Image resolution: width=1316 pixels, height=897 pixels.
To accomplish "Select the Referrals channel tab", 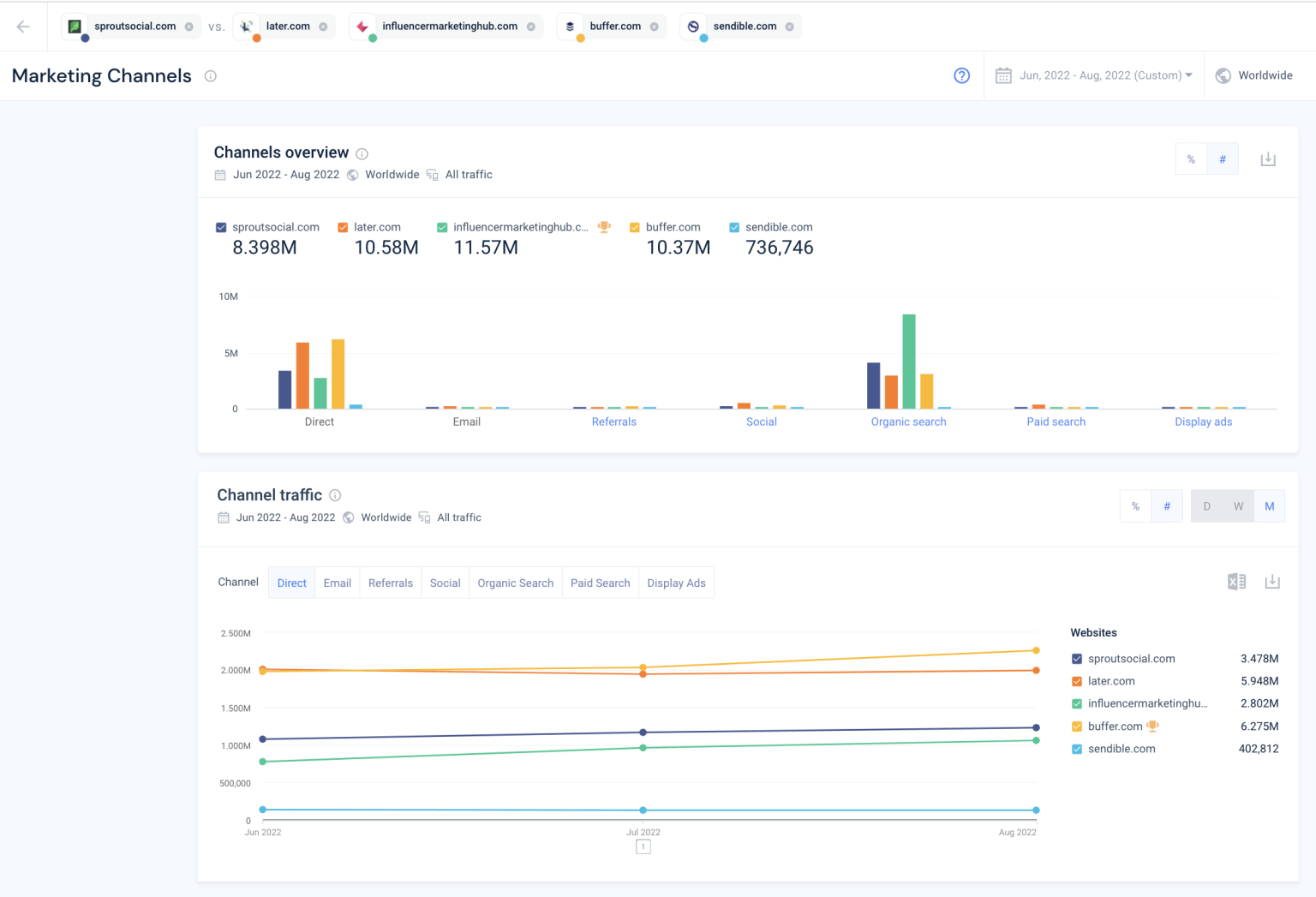I will [391, 583].
